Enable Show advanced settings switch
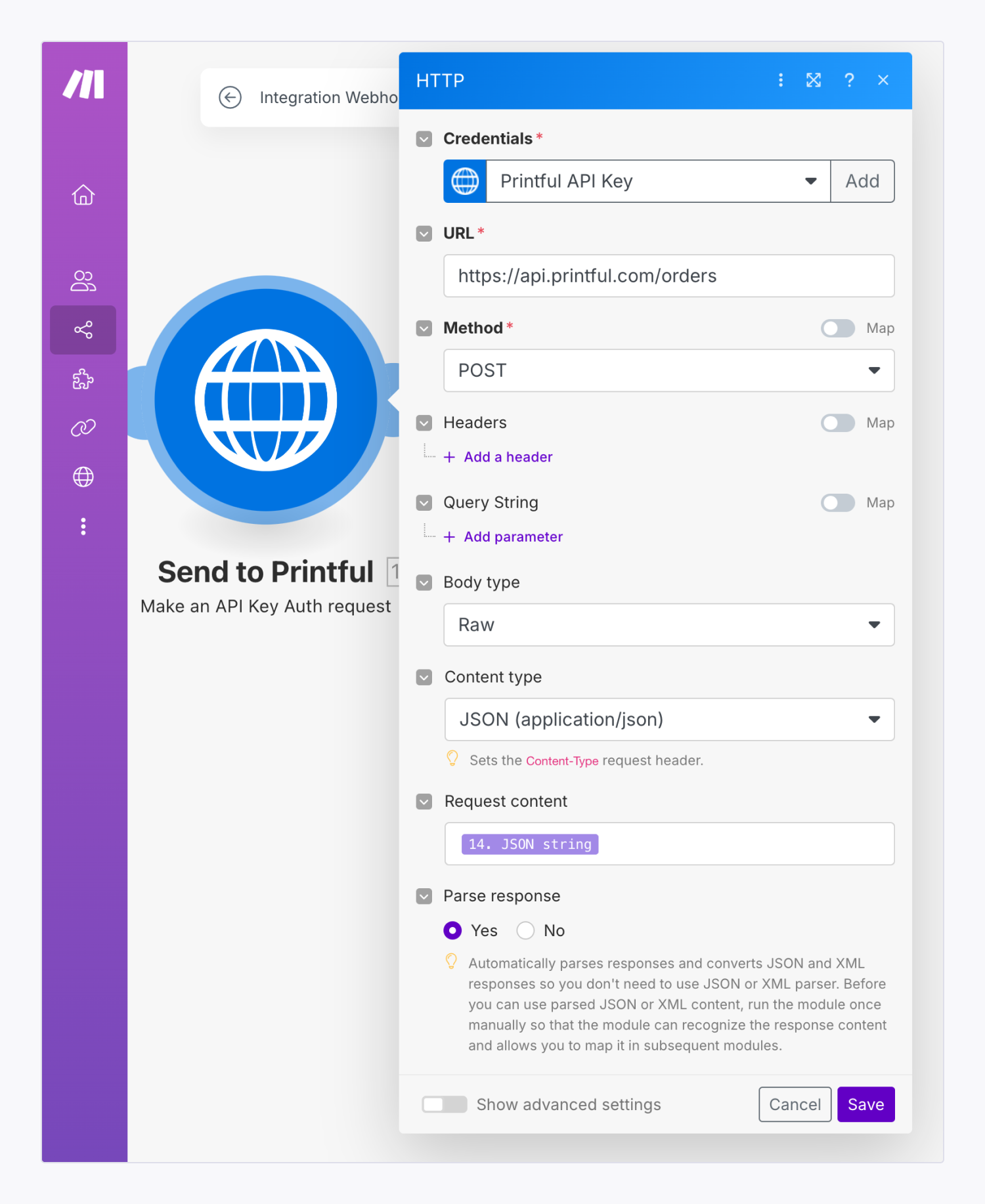 click(445, 1104)
